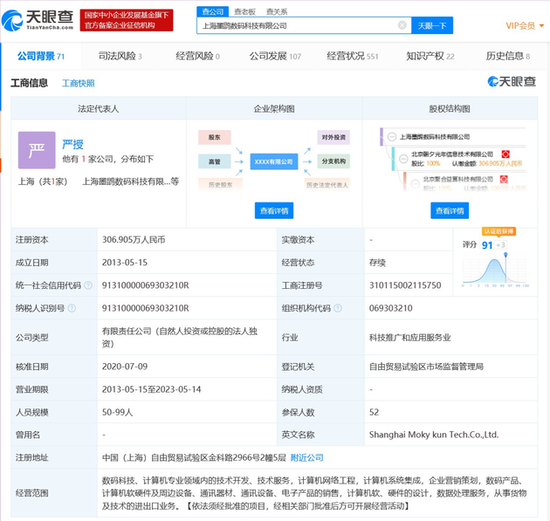Clear the search field with the X icon
This screenshot has height=521, width=550.
point(402,25)
